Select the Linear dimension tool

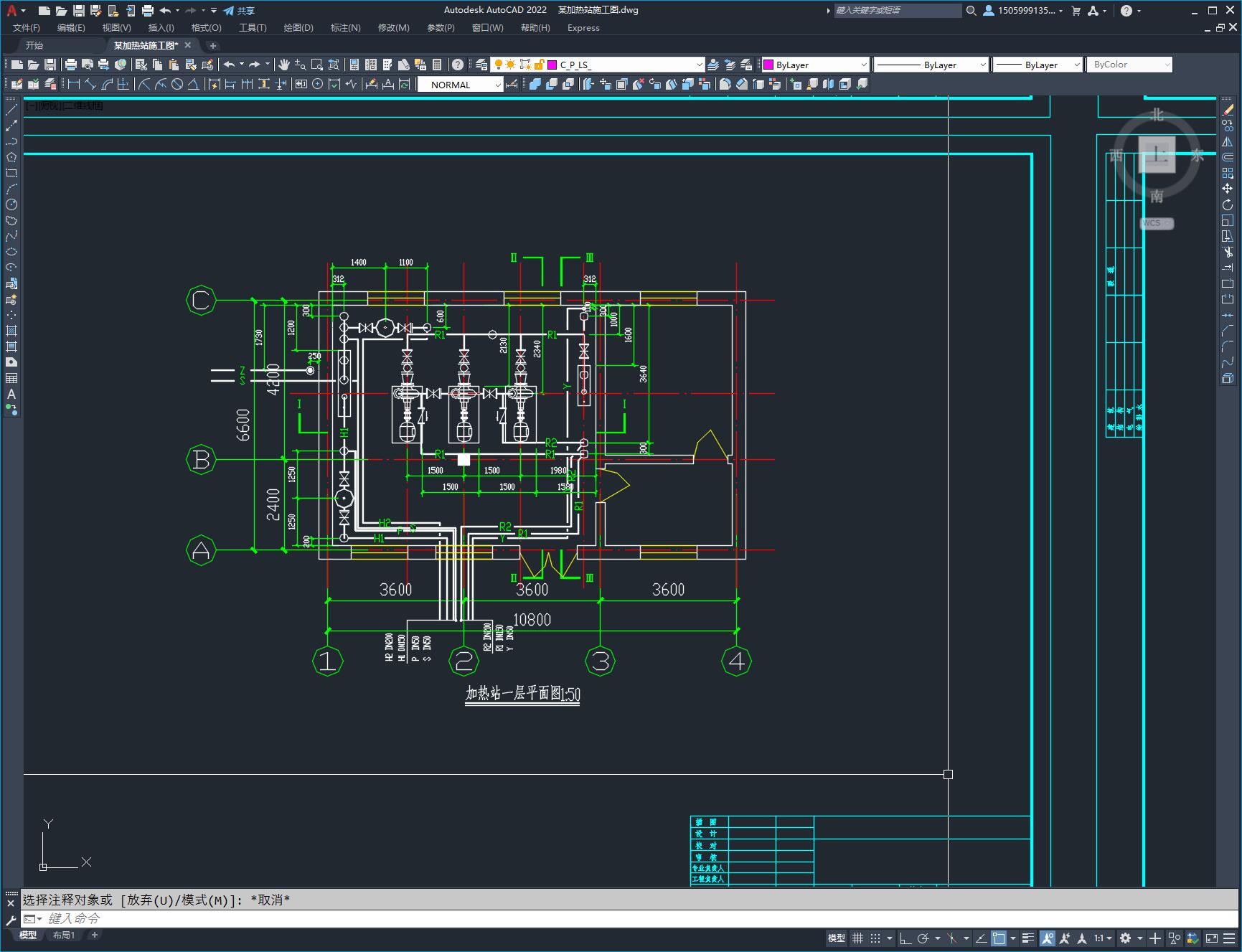pyautogui.click(x=73, y=84)
